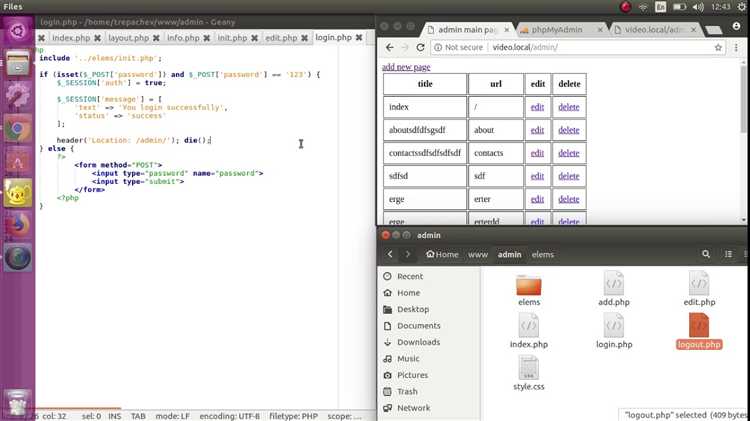
Task: Select logout.php file icon
Action: click(699, 326)
